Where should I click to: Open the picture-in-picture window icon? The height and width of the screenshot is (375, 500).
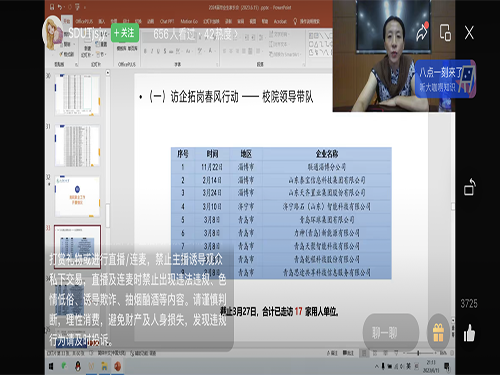[445, 33]
